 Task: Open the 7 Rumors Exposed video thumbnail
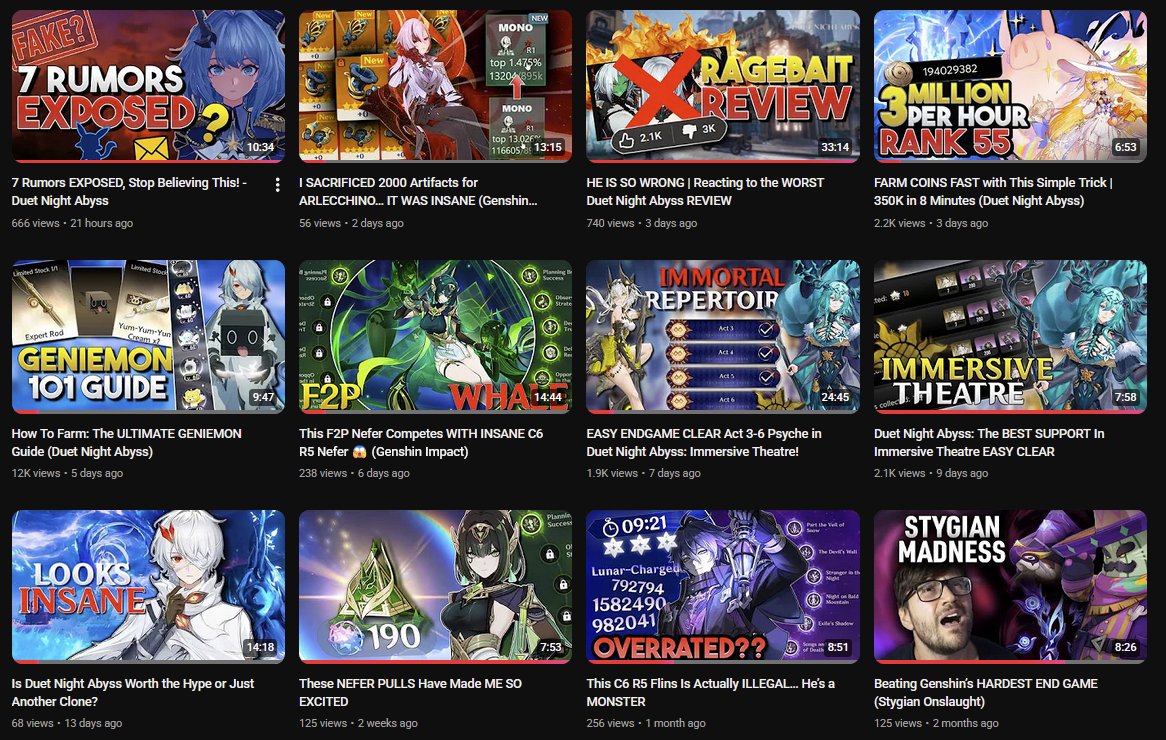[x=148, y=86]
